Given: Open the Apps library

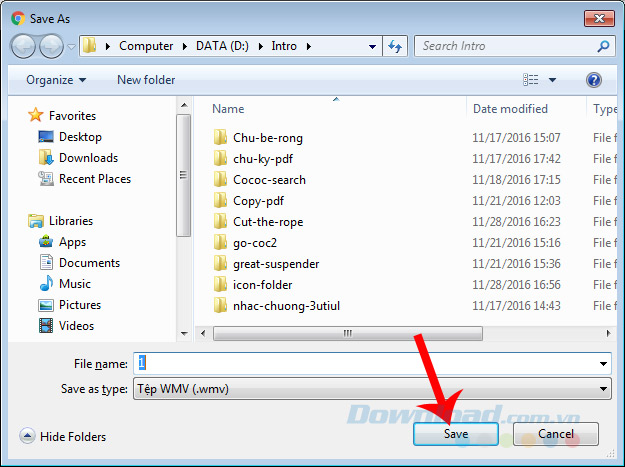Looking at the screenshot, I should click(x=72, y=242).
